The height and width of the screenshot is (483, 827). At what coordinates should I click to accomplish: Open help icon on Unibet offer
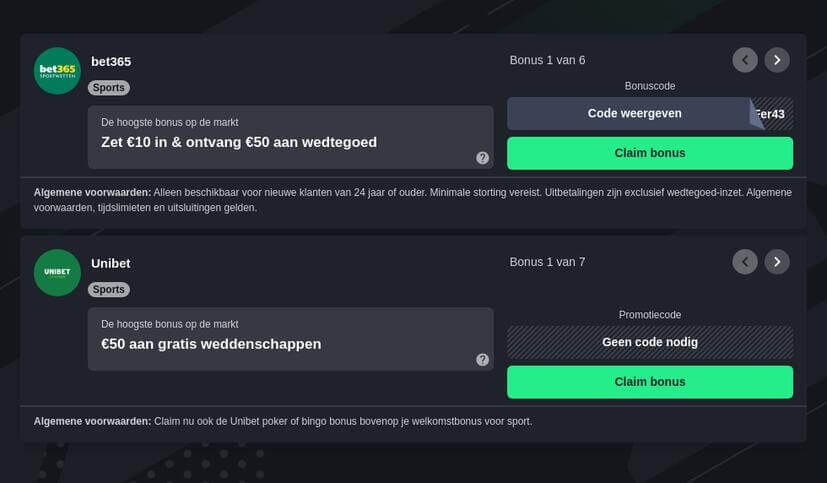482,360
